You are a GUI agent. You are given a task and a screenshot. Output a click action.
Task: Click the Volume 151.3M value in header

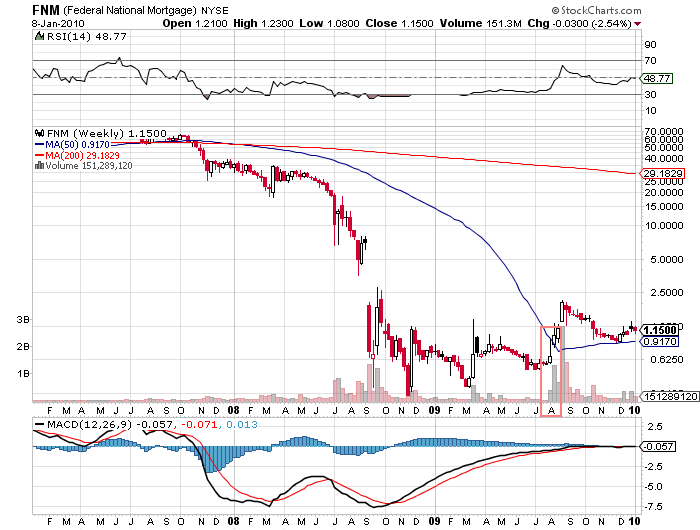click(480, 23)
